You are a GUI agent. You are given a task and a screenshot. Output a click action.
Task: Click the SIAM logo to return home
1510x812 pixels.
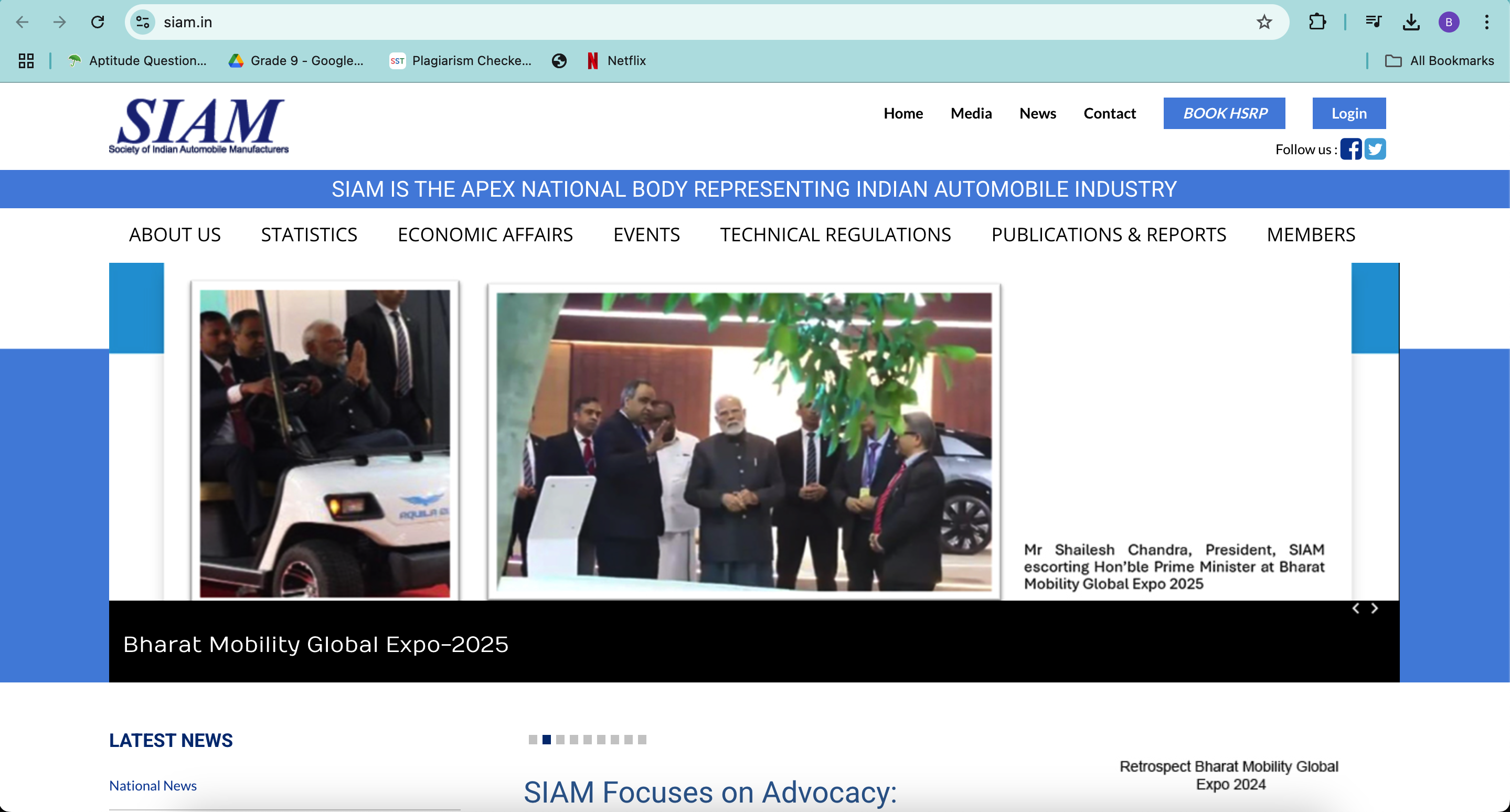coord(199,125)
